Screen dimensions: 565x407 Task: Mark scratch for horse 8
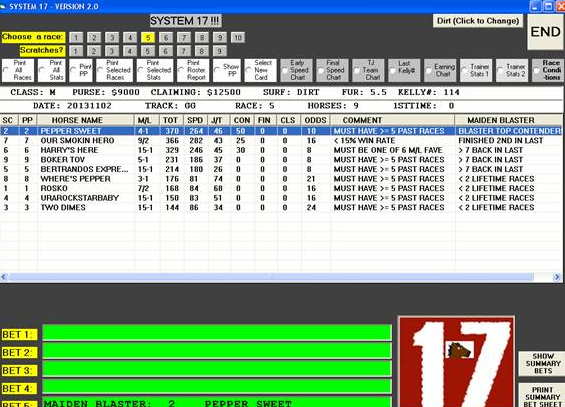[202, 51]
